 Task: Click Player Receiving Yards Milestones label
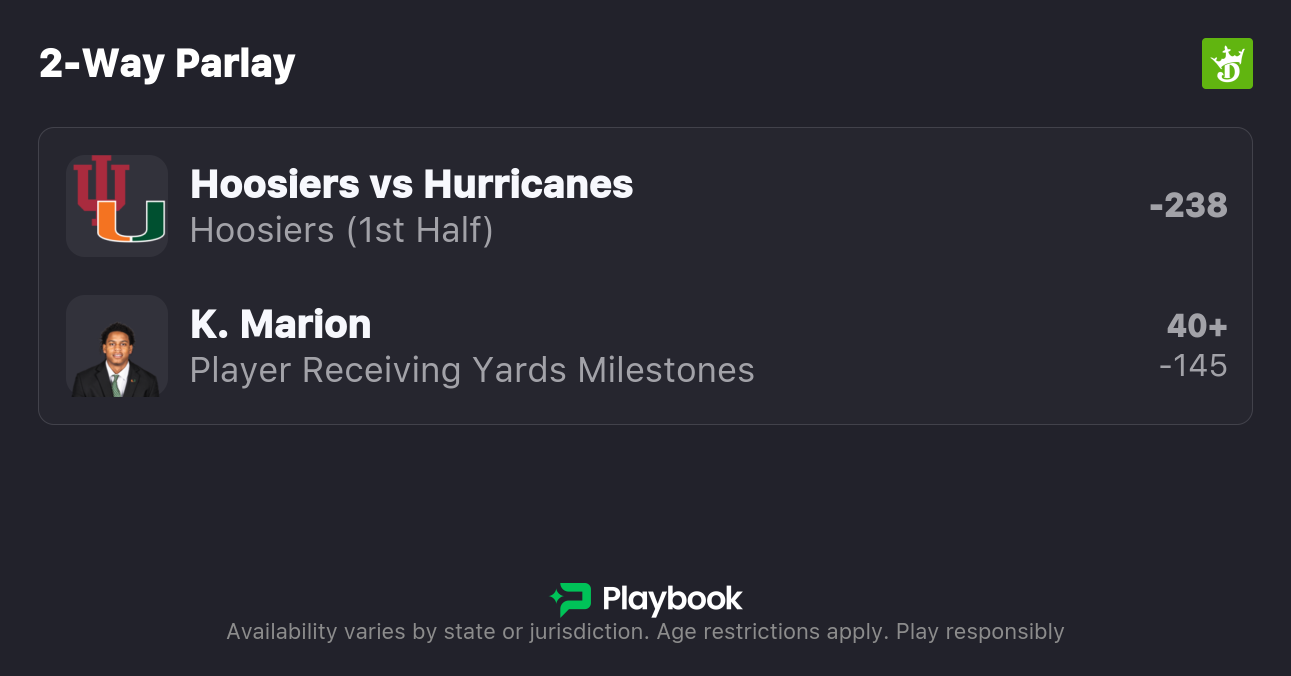(472, 370)
